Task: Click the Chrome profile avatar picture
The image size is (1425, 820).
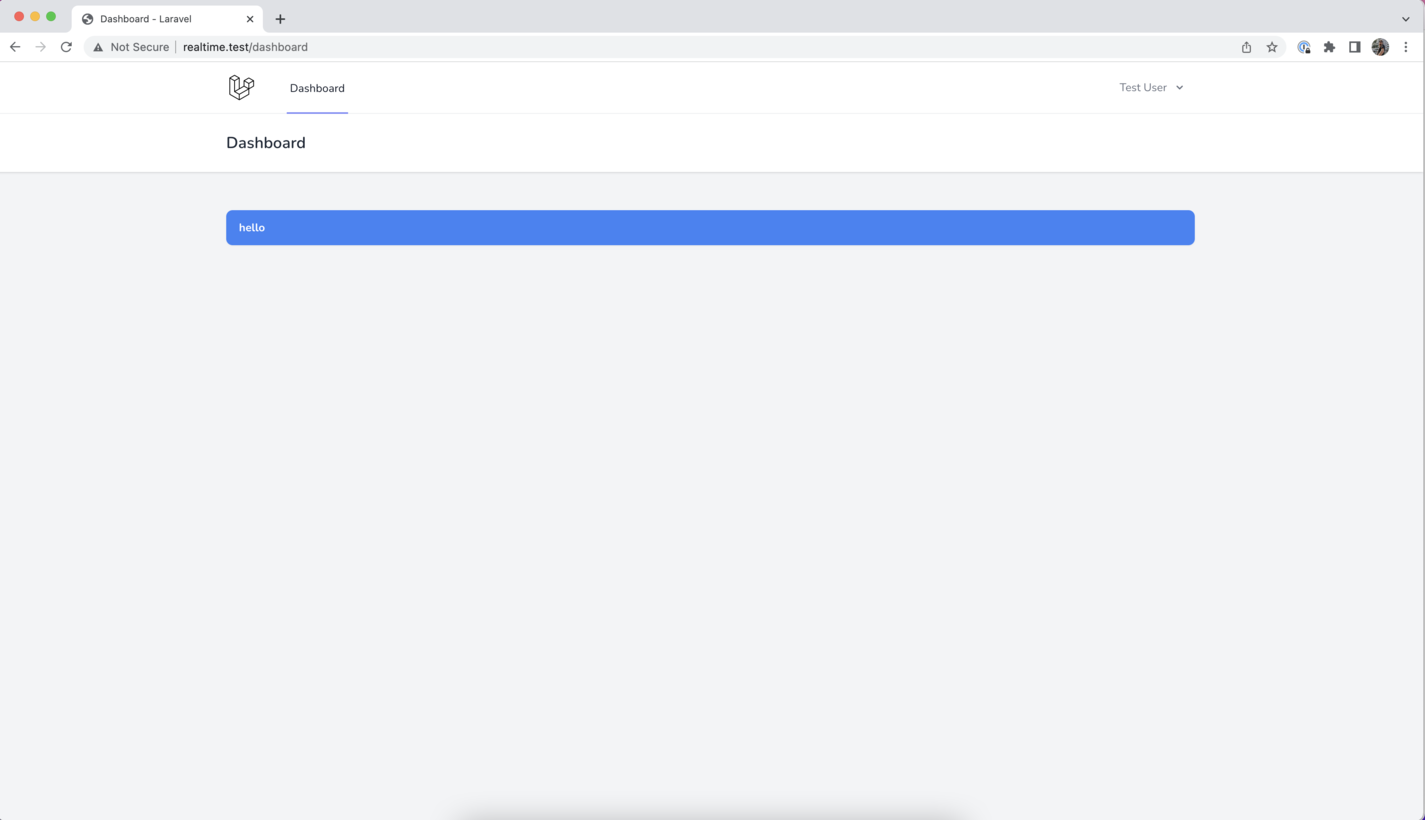Action: (x=1380, y=46)
